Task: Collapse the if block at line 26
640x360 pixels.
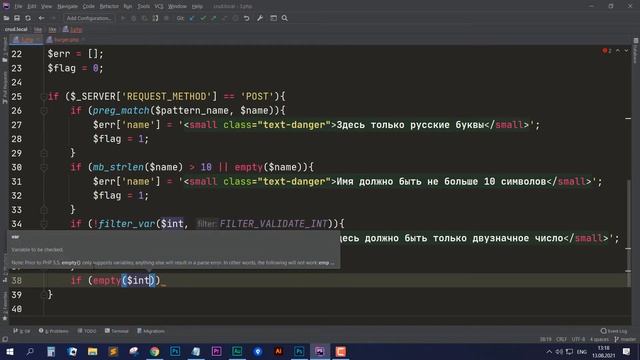Action: click(x=44, y=111)
